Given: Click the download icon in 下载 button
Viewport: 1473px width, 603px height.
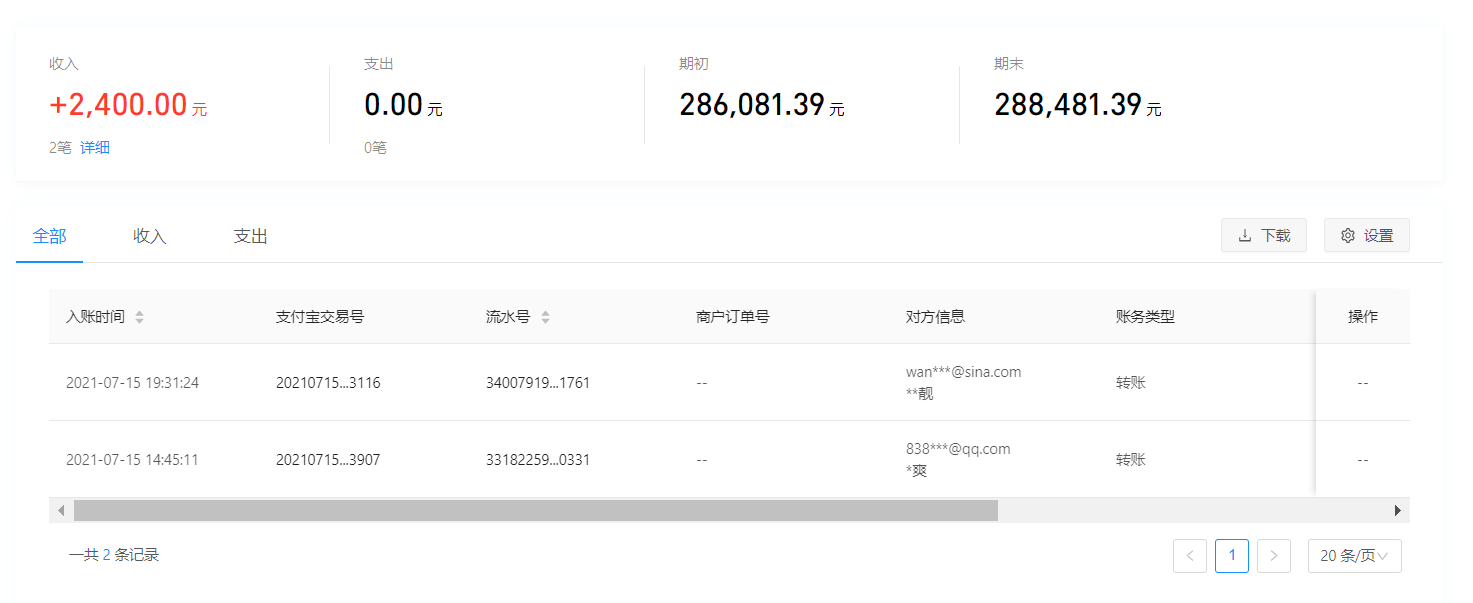Looking at the screenshot, I should (1245, 236).
